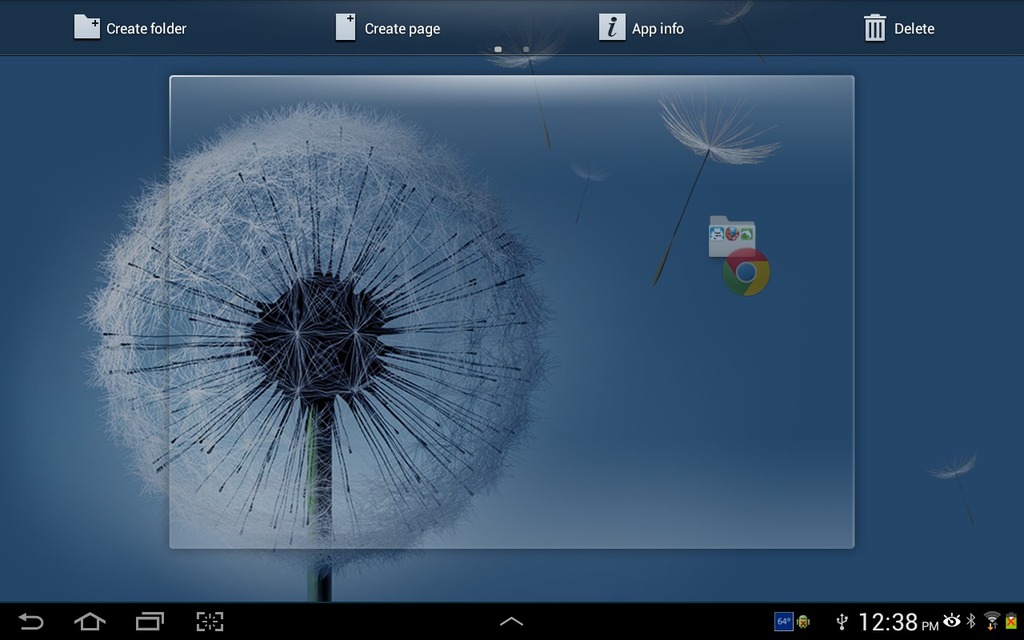Open the folder with grouped app icons
Screen dimensions: 1024x640
pyautogui.click(x=732, y=235)
